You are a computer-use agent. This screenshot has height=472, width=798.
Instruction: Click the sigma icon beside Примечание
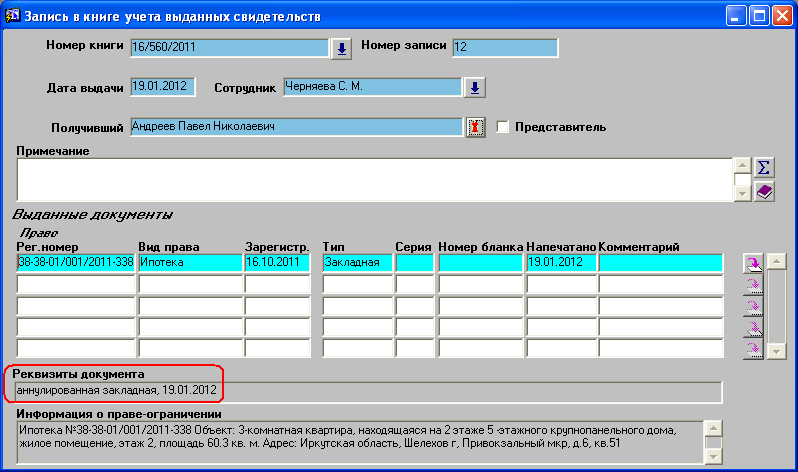tap(763, 168)
